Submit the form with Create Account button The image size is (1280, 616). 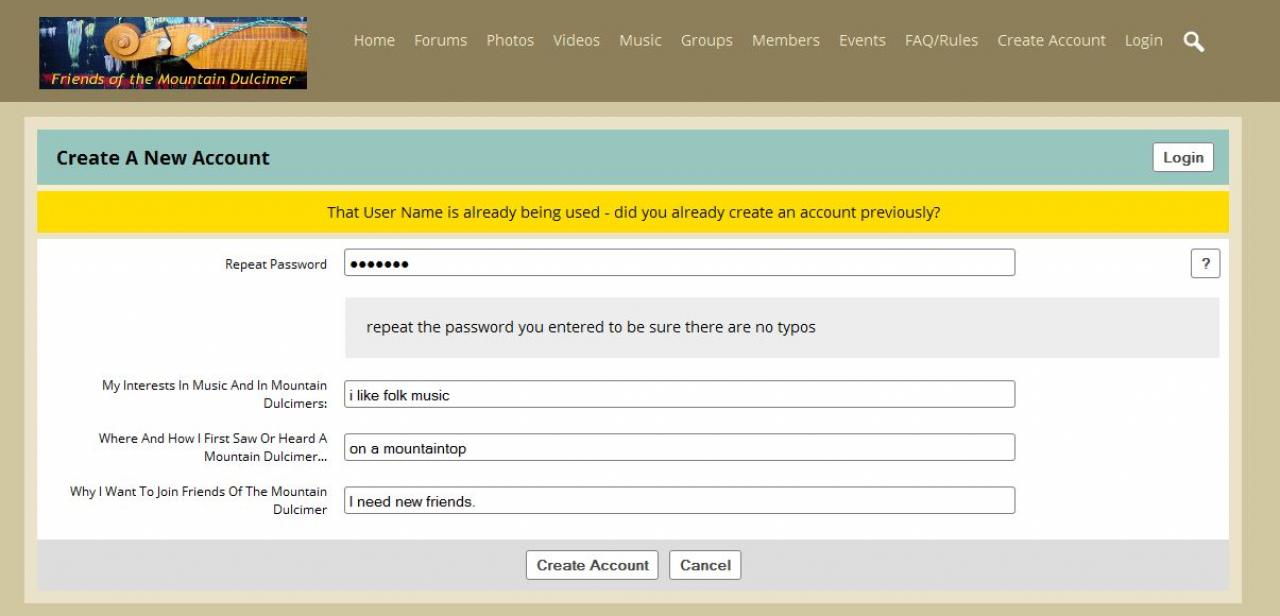point(592,565)
